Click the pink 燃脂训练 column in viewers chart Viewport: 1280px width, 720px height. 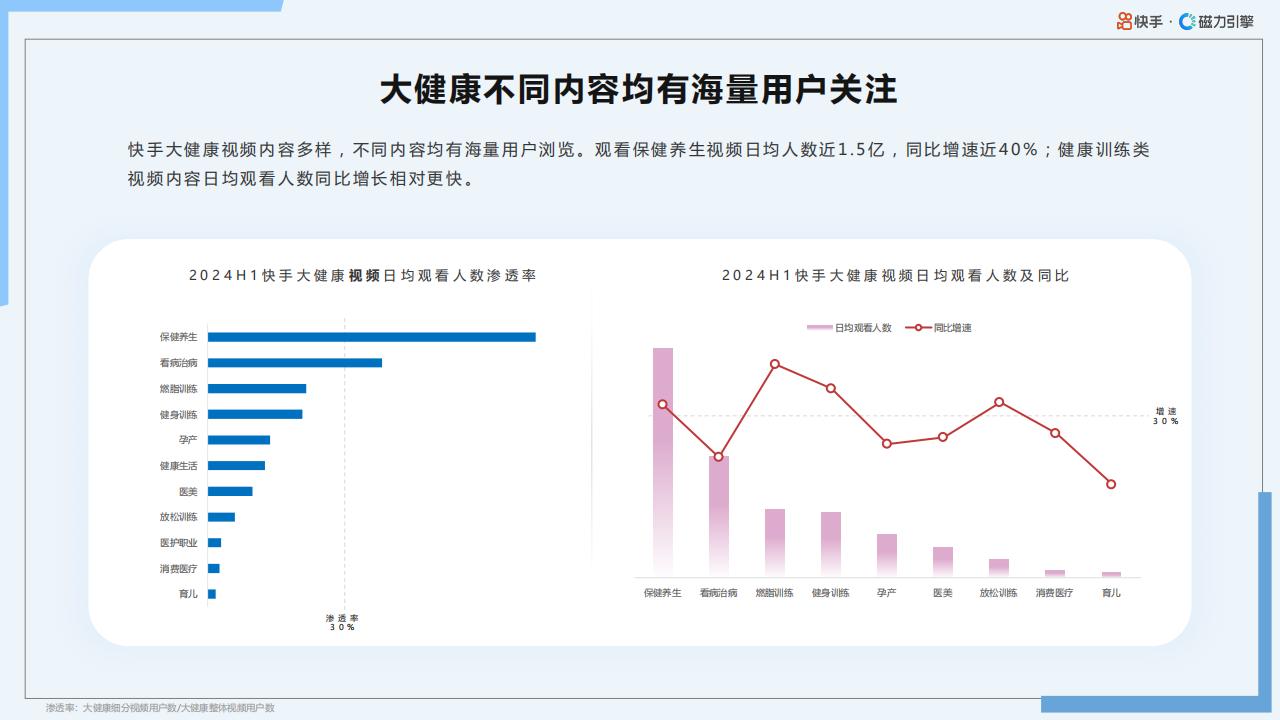pyautogui.click(x=775, y=543)
